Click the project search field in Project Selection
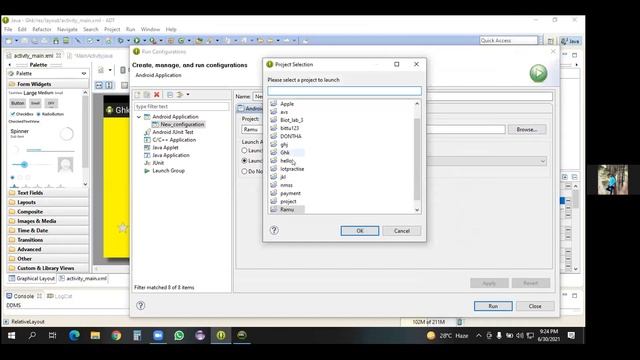 344,91
